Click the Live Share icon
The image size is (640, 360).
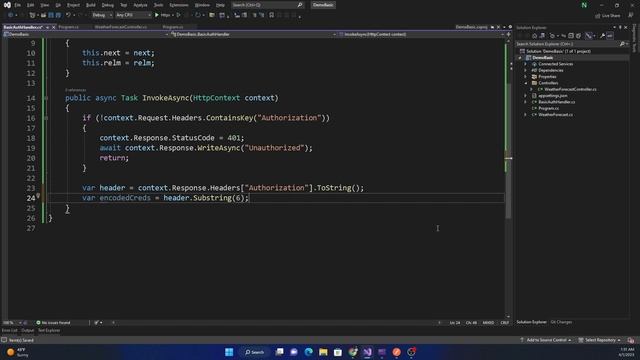coord(608,16)
